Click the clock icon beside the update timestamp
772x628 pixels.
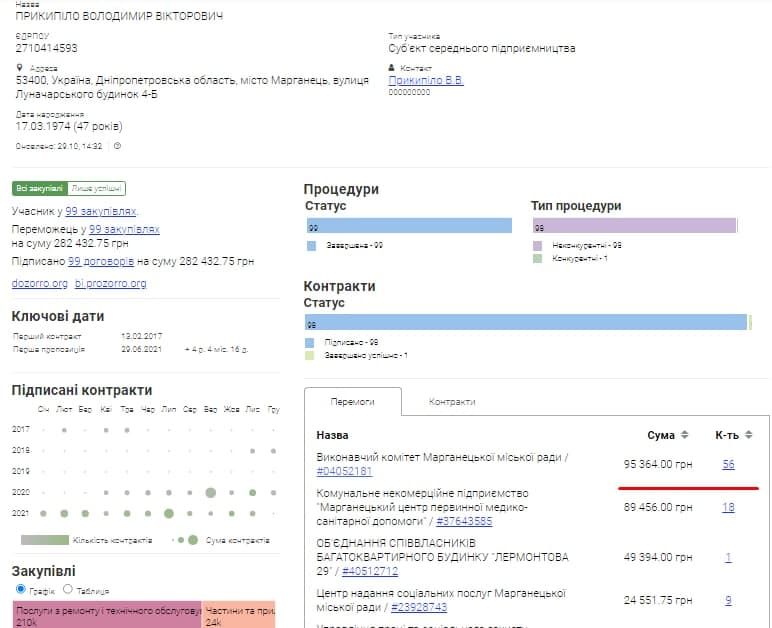pyautogui.click(x=117, y=146)
